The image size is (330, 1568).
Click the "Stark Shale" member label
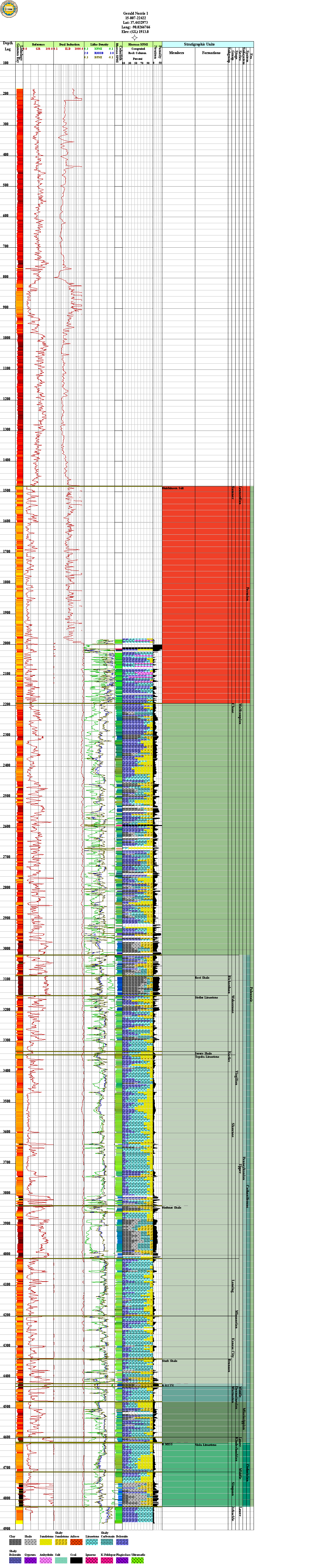pos(170,1360)
